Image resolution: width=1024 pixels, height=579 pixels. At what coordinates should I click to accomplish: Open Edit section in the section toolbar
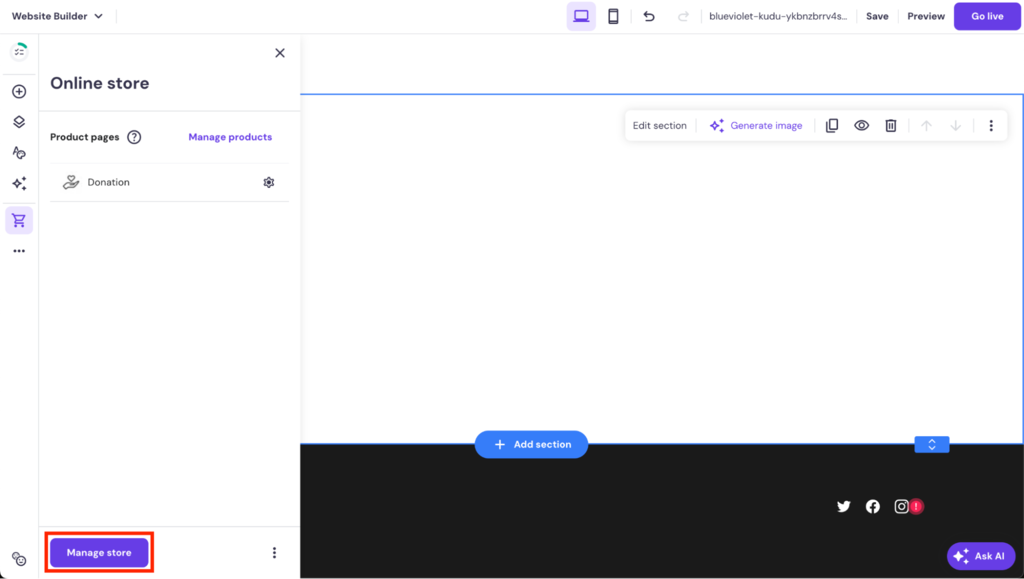660,125
